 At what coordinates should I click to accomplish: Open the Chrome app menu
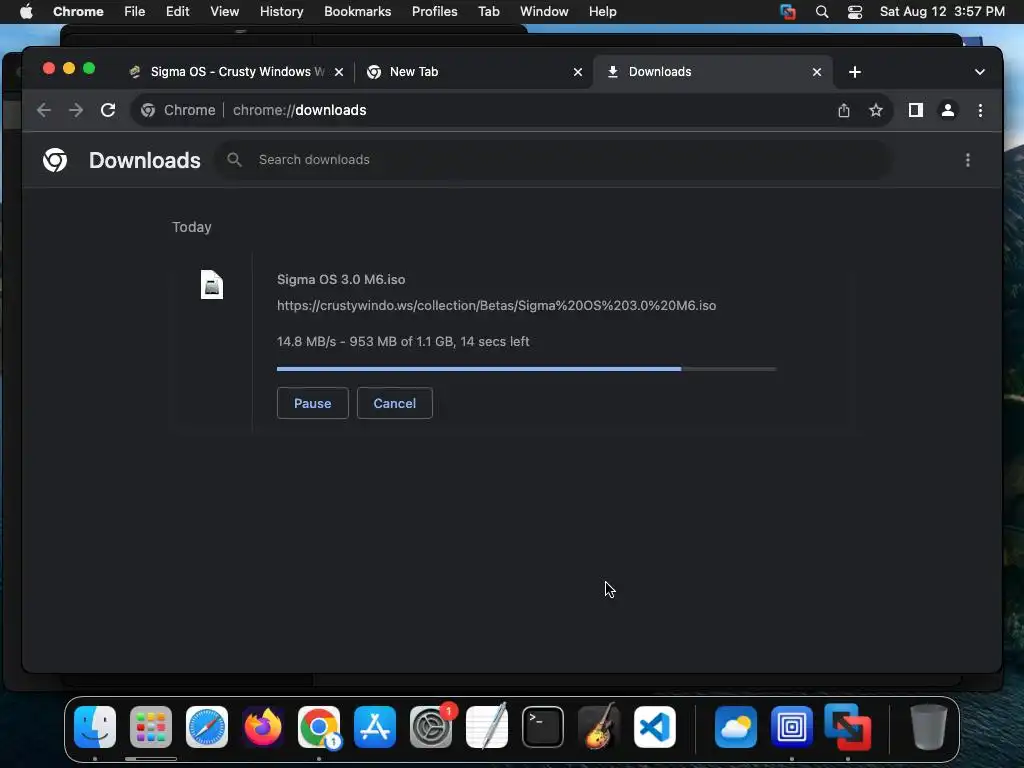tap(78, 12)
